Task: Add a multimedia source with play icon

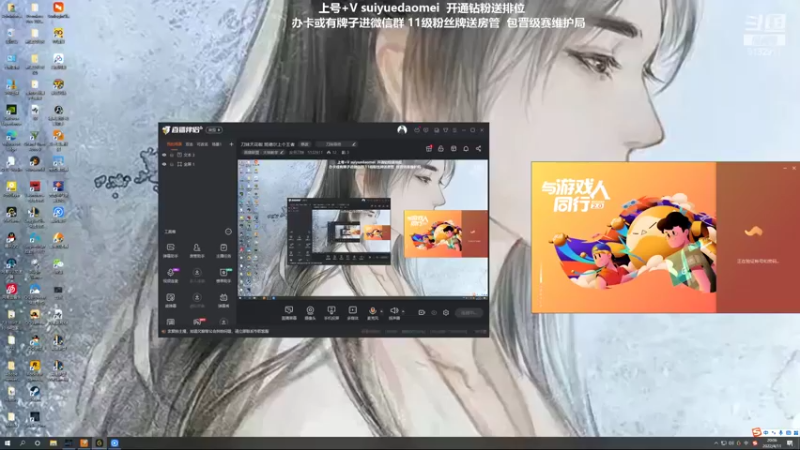Action: point(353,312)
